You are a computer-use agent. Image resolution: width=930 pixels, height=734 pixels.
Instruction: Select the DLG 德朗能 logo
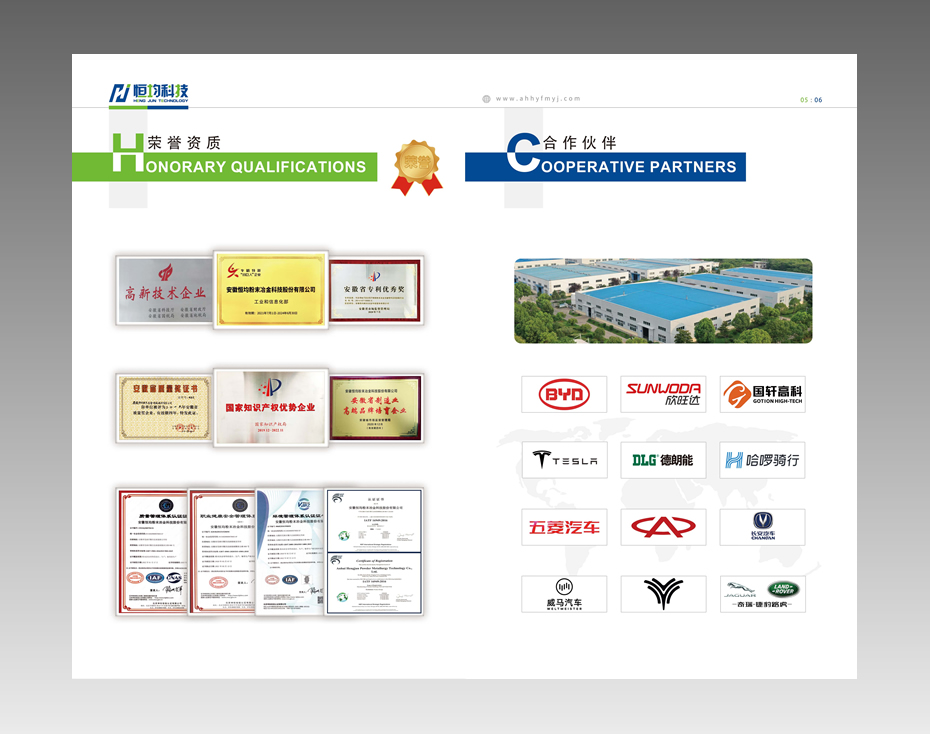pos(663,460)
